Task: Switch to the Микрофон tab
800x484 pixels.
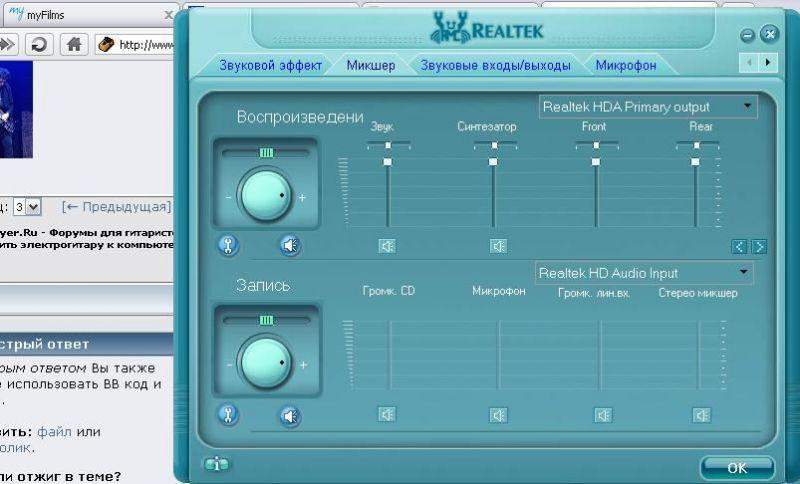Action: click(625, 66)
